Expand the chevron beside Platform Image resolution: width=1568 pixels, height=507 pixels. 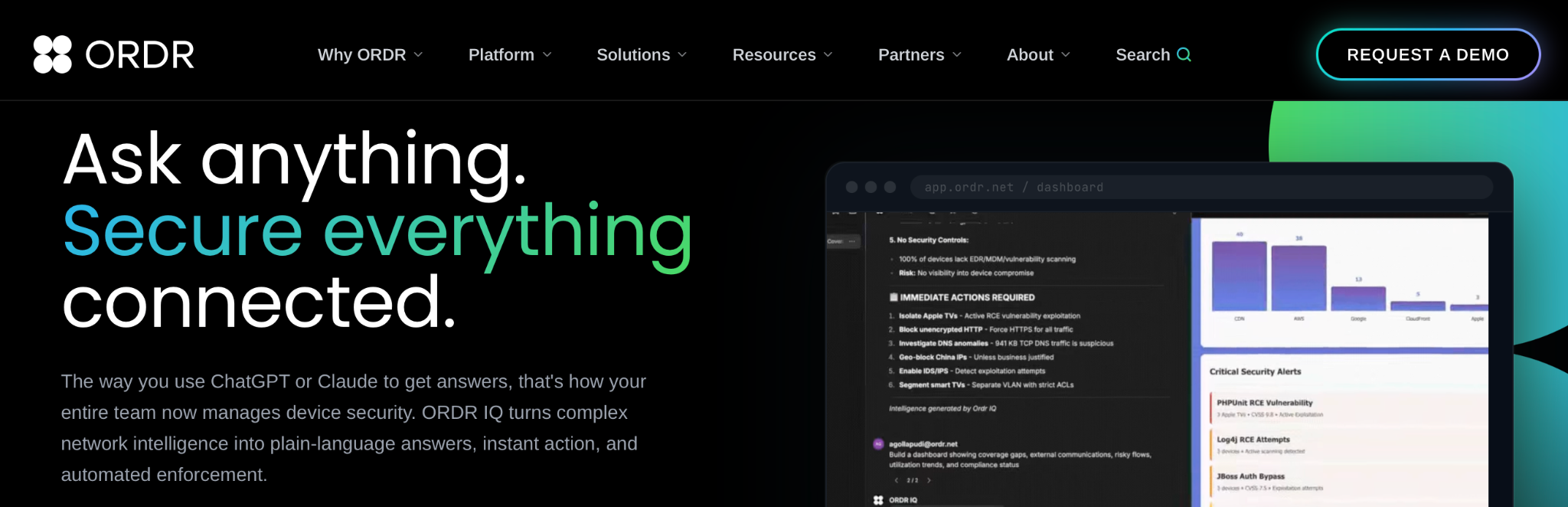point(547,55)
